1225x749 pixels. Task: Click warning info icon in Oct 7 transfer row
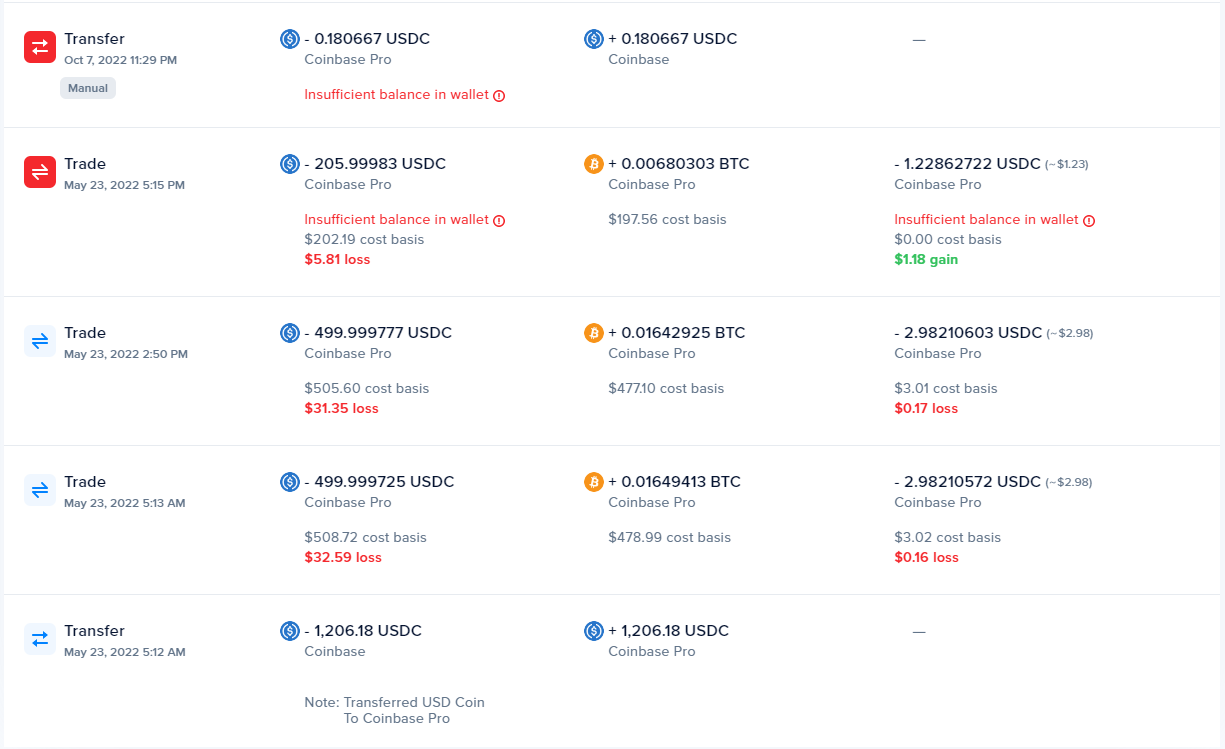[499, 96]
